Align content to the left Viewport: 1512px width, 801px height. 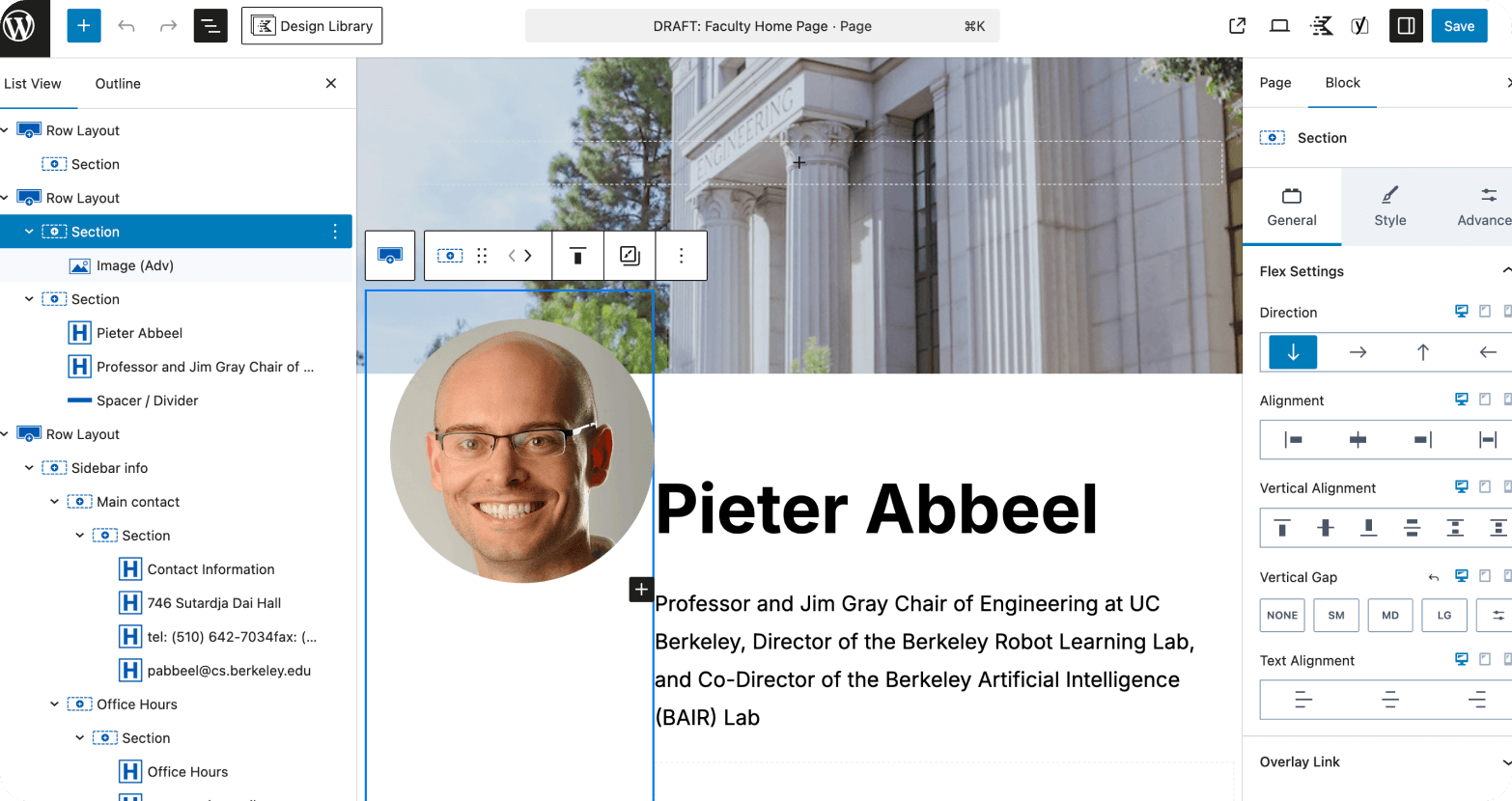(x=1293, y=440)
